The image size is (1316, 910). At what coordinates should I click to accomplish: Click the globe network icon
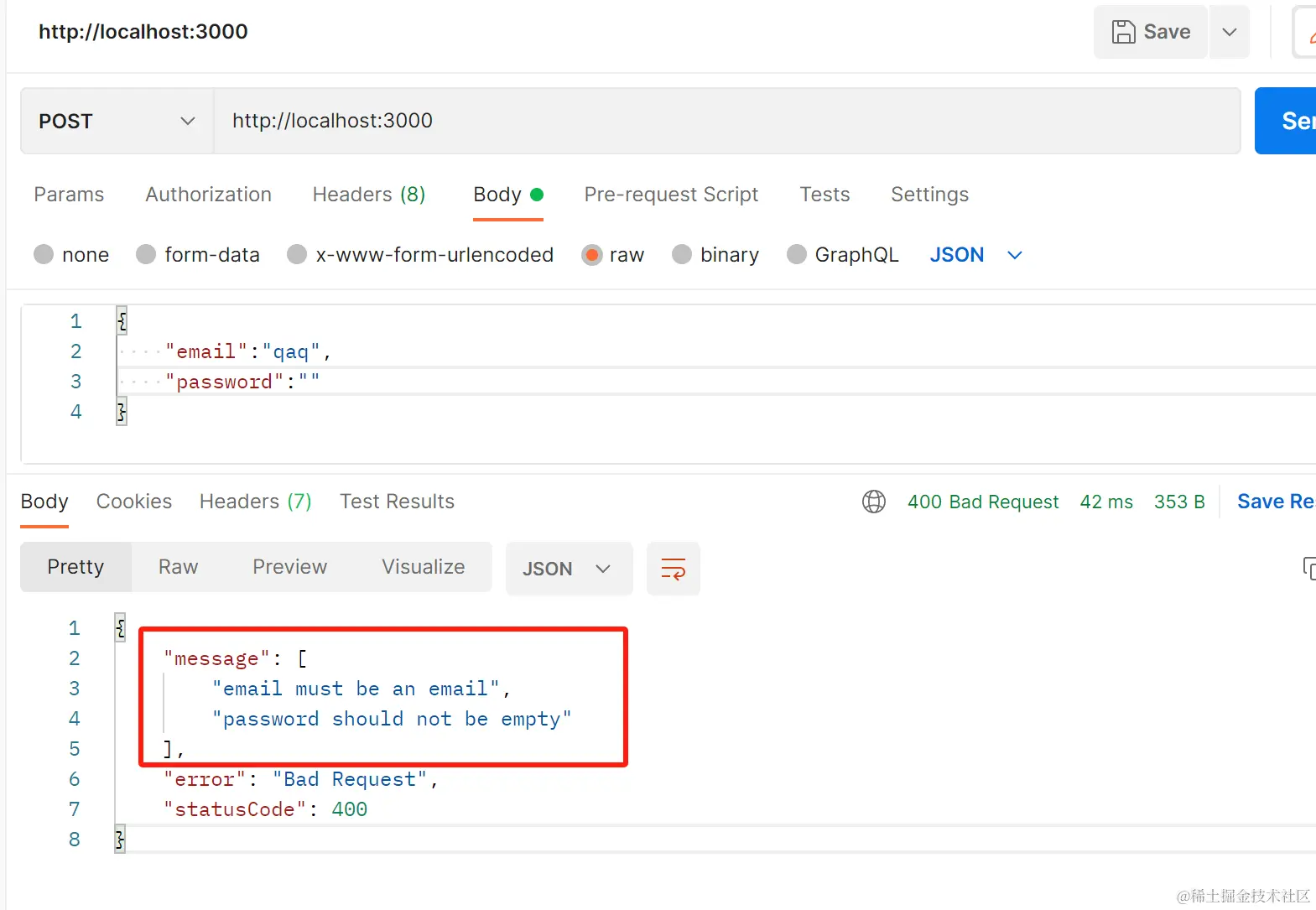tap(873, 502)
